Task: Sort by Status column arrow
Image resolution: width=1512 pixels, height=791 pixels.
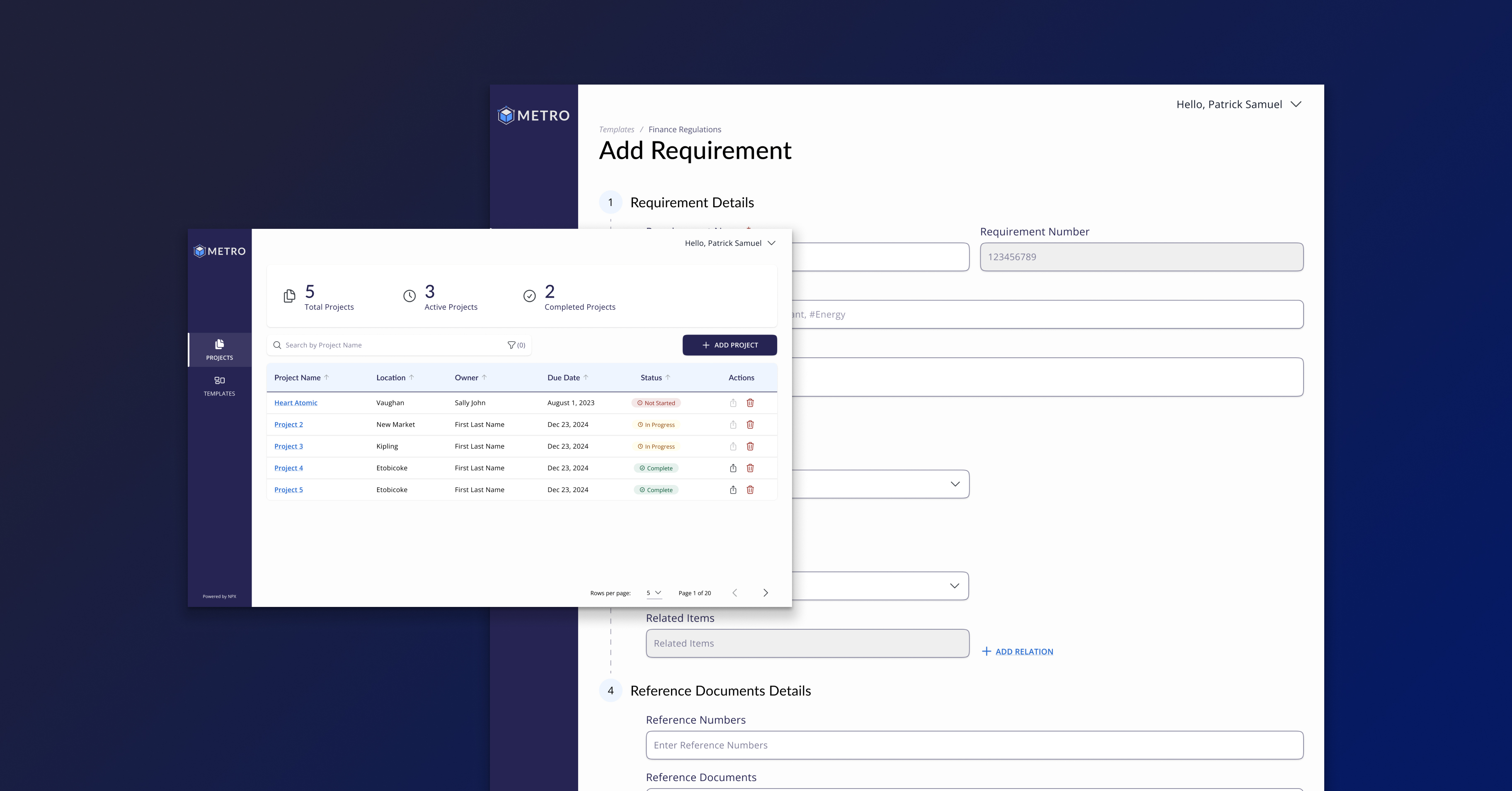Action: click(668, 378)
